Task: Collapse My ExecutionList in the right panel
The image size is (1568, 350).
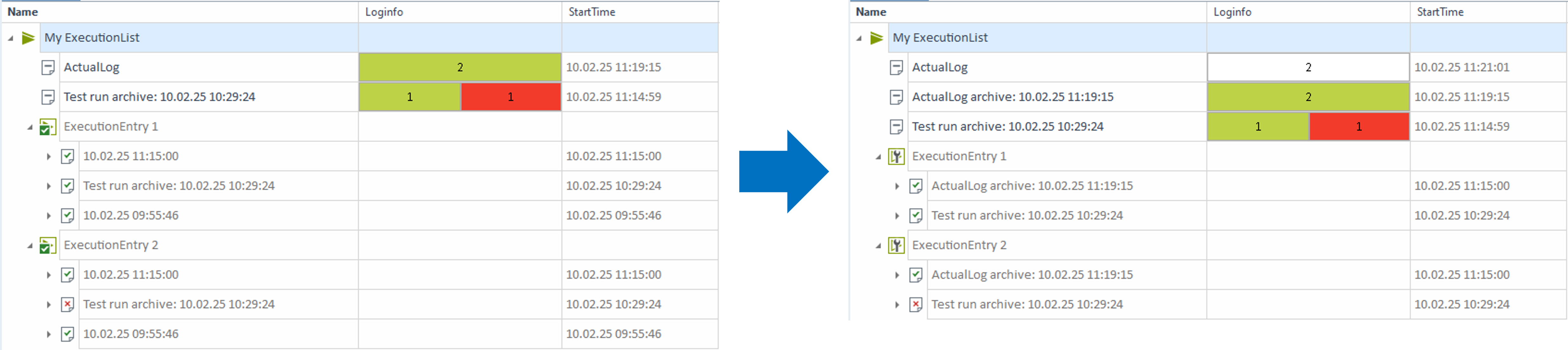Action: (x=859, y=38)
